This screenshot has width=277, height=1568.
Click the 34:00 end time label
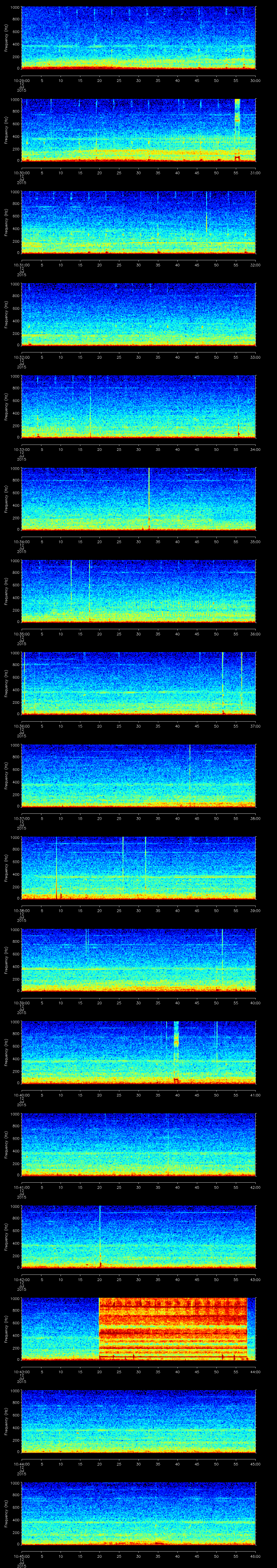point(255,449)
